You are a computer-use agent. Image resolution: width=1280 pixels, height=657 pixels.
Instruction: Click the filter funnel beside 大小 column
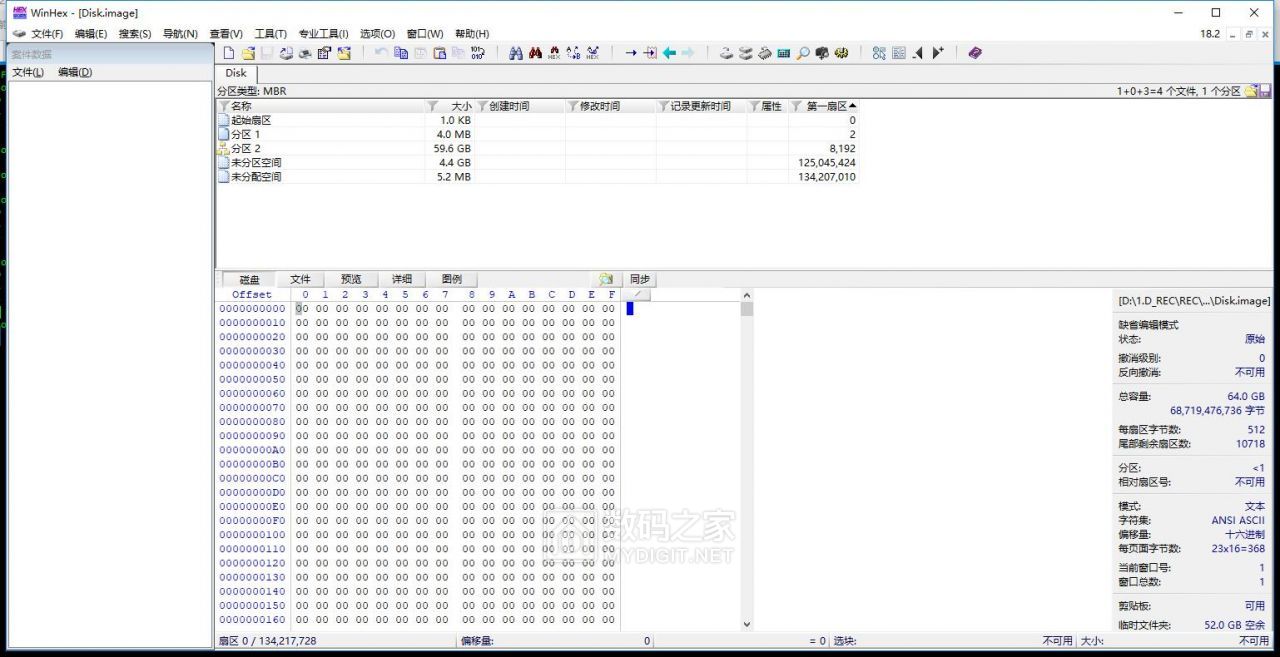click(433, 106)
